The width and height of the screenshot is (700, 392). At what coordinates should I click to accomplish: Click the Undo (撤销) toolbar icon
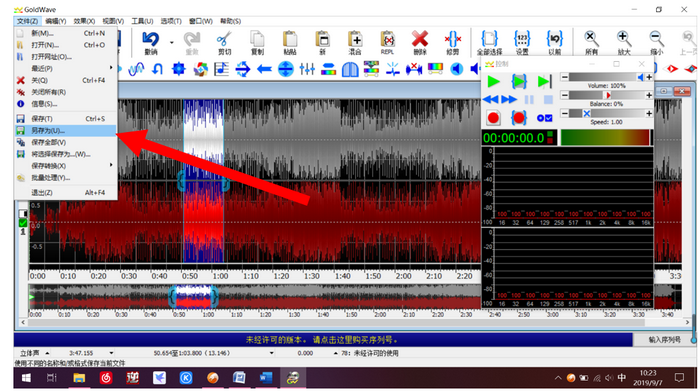coord(151,39)
